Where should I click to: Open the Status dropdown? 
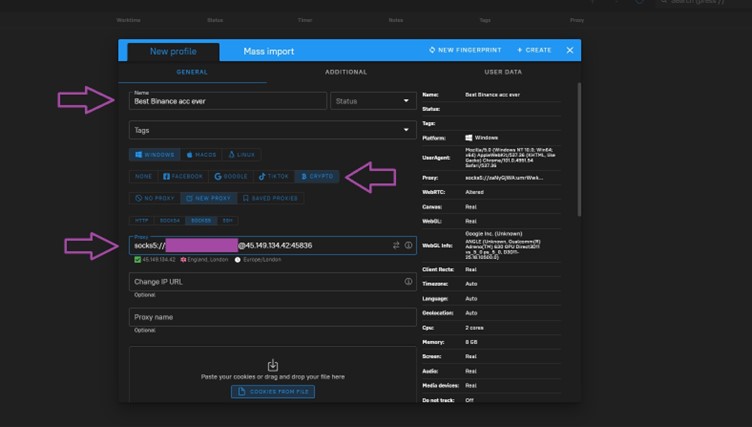point(373,101)
